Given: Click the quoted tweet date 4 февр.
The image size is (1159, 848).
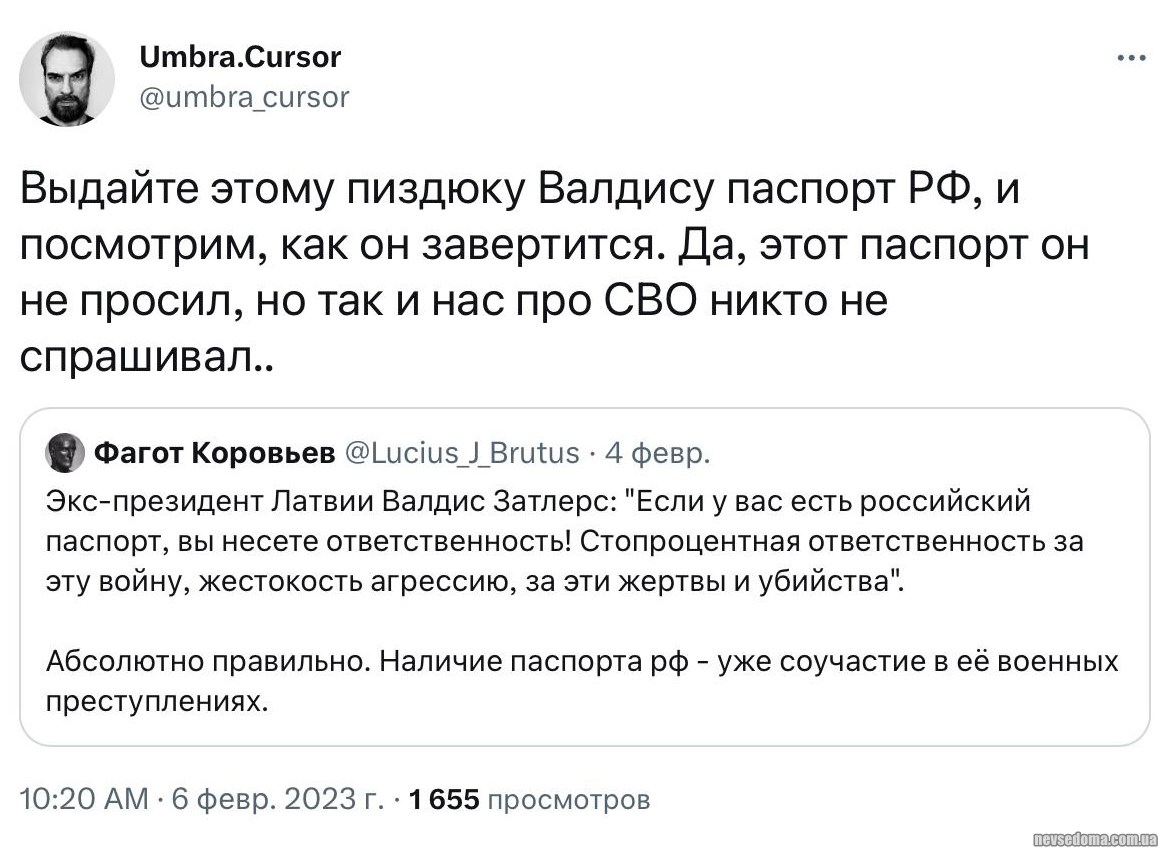Looking at the screenshot, I should [x=658, y=454].
